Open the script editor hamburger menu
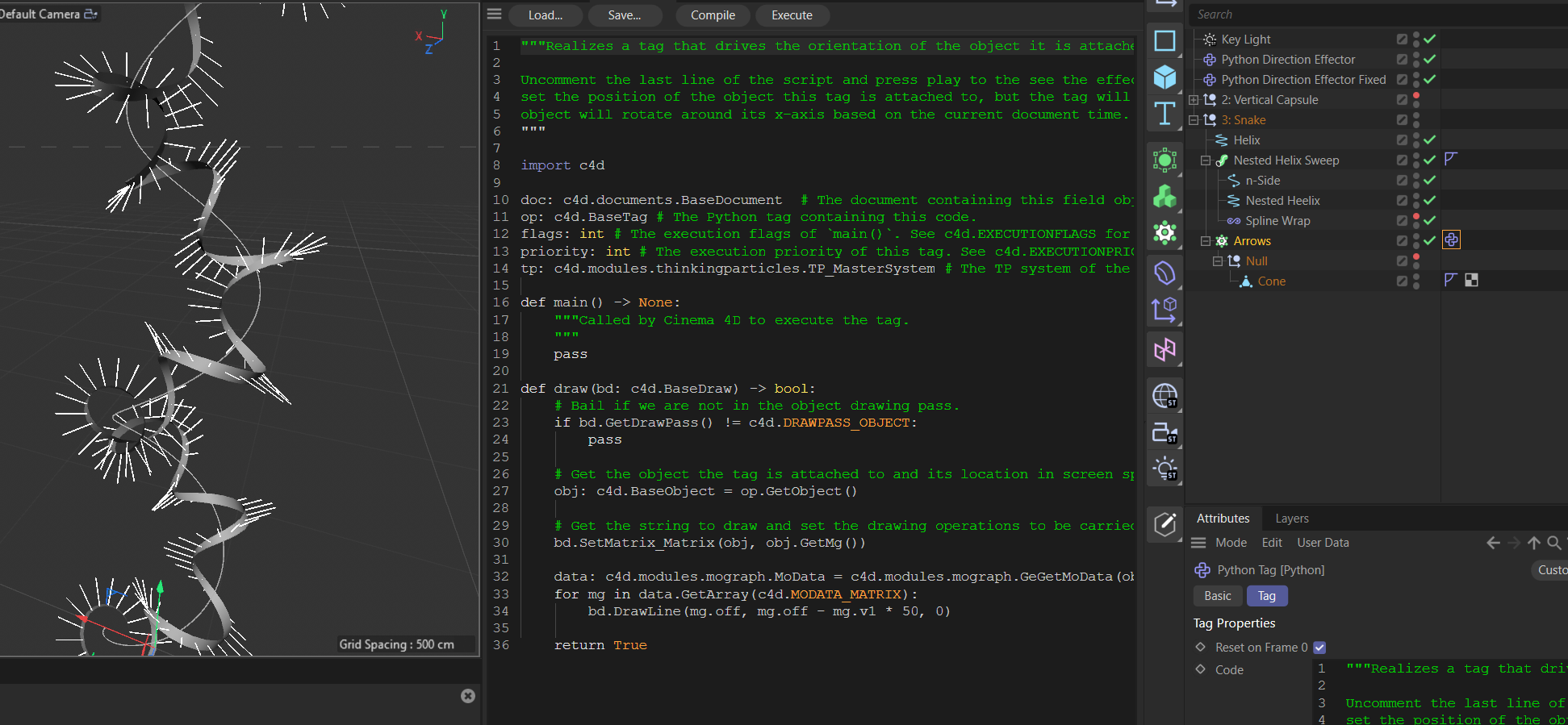The height and width of the screenshot is (725, 1568). (495, 15)
